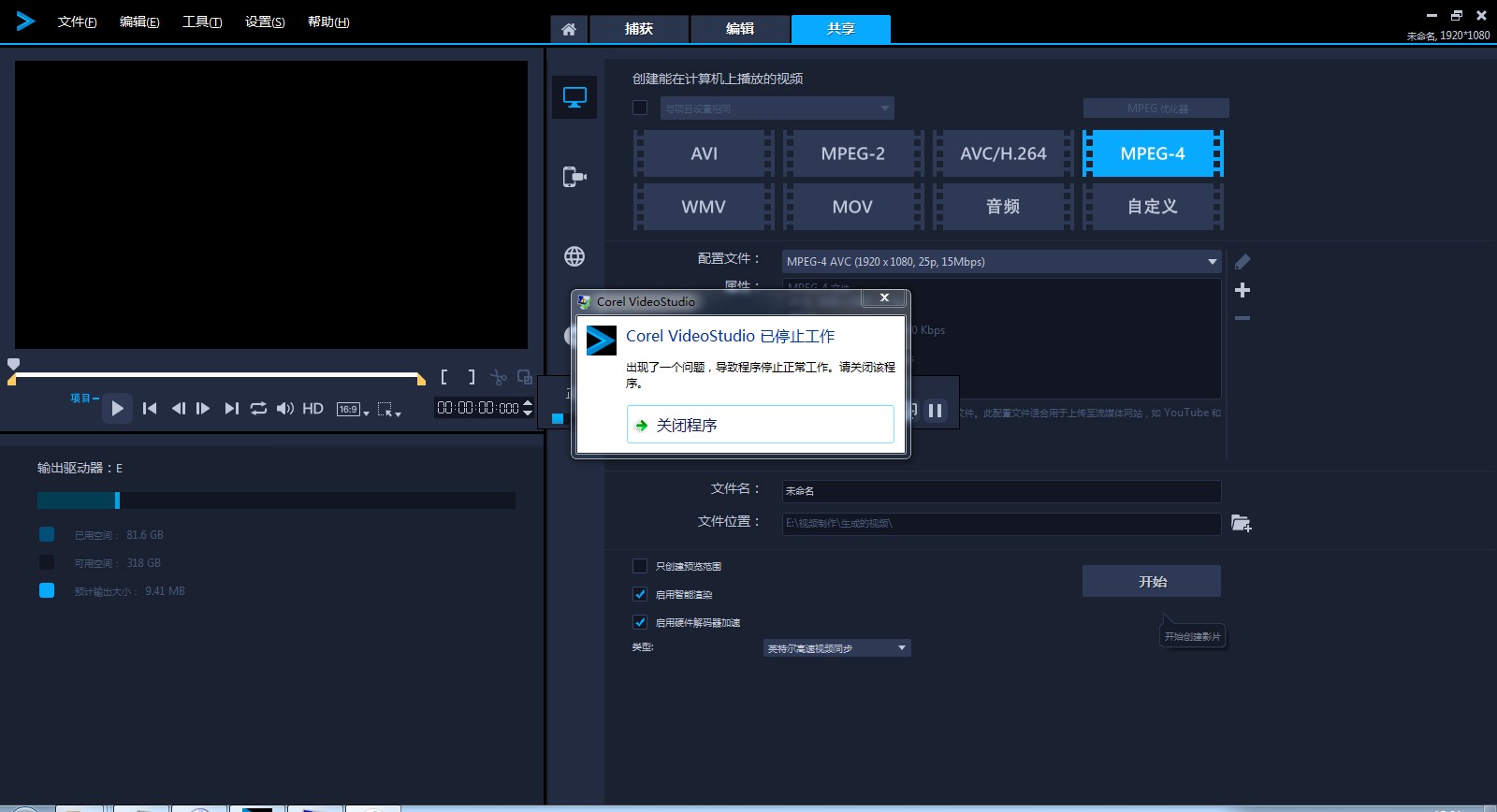Select the computer output monitor icon
Image resolution: width=1497 pixels, height=812 pixels.
point(574,97)
